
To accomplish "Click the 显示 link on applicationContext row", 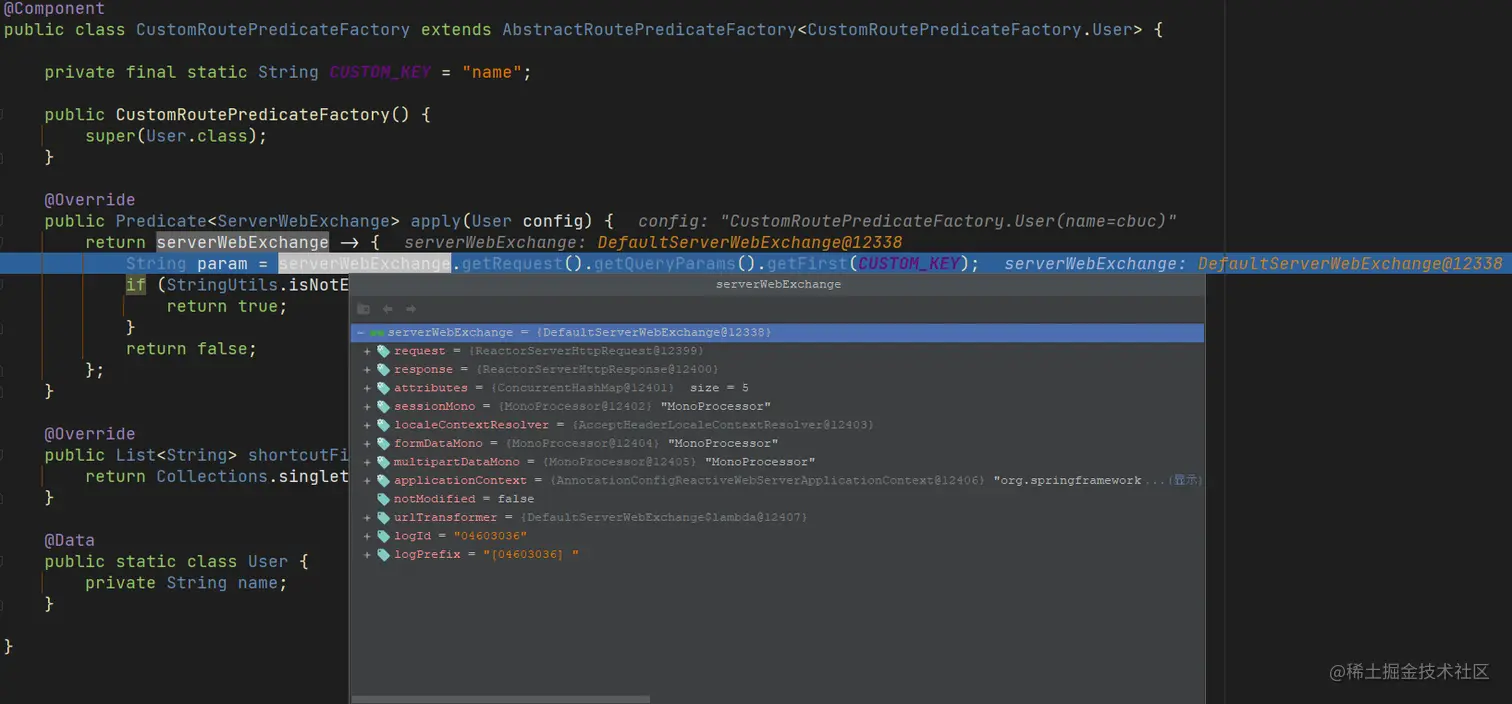I will (x=1186, y=480).
